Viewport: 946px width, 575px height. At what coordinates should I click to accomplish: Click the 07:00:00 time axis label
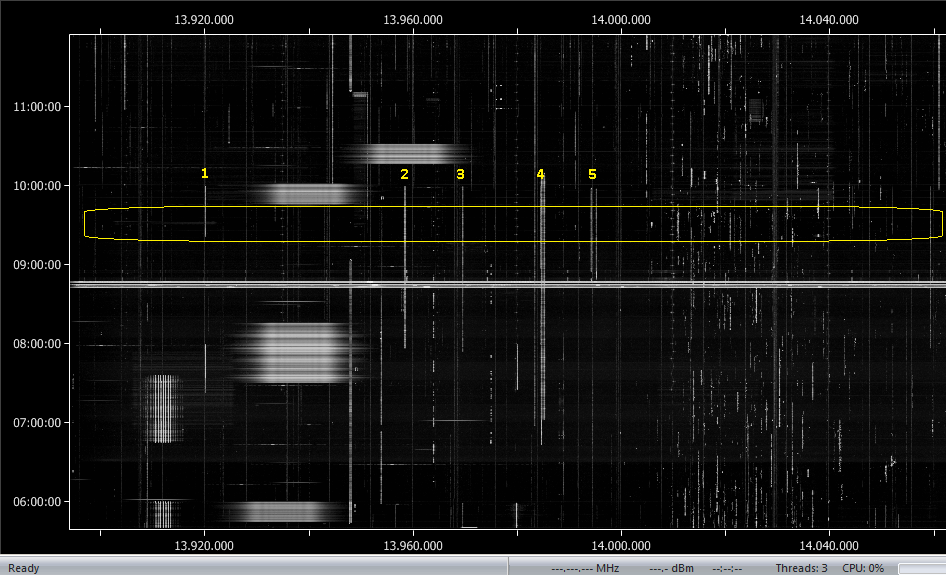click(37, 423)
